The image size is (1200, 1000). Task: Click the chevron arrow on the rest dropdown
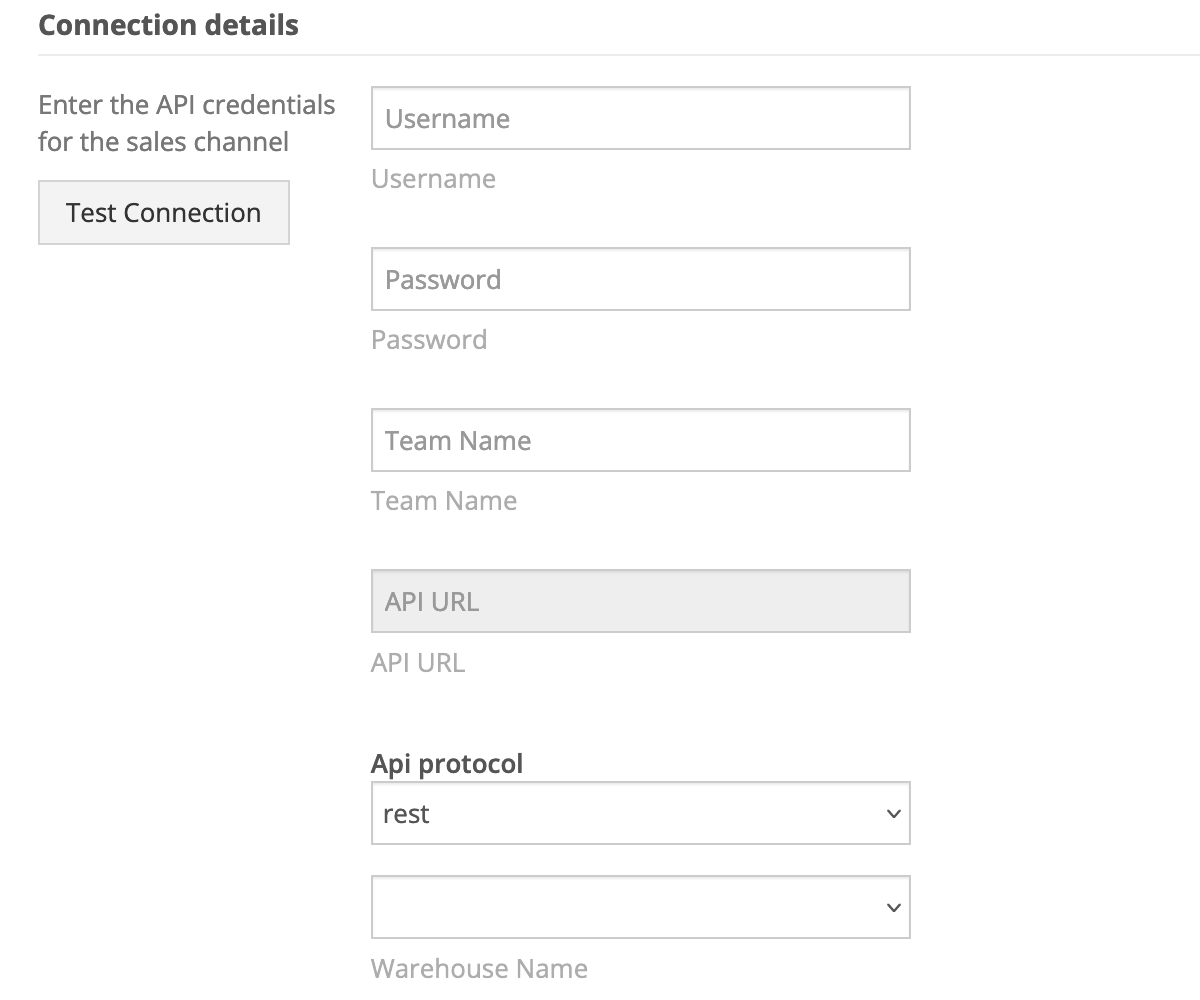pyautogui.click(x=894, y=814)
